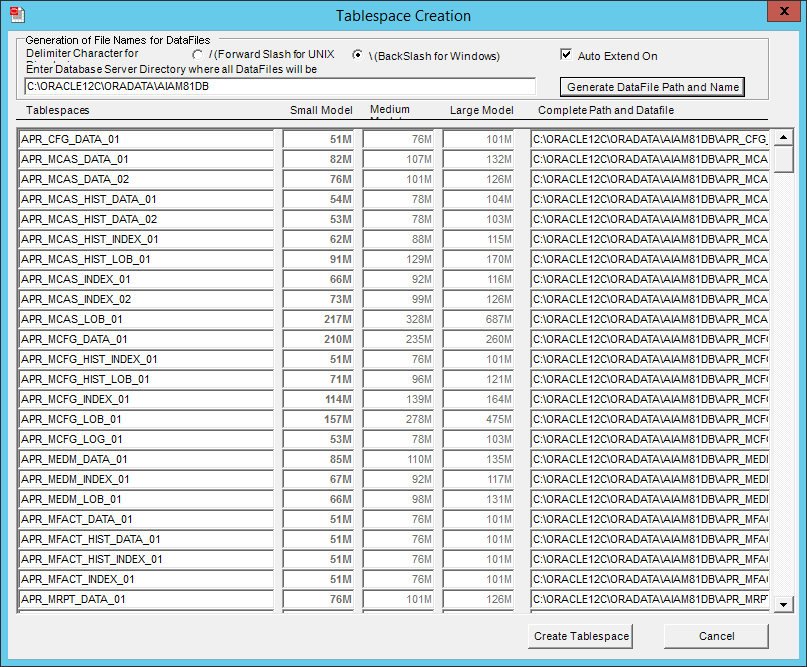Screen dimensions: 807x667
Task: Click Medium Model size 129M for APR_MCAS_HIST_LOB_01
Action: (x=398, y=259)
